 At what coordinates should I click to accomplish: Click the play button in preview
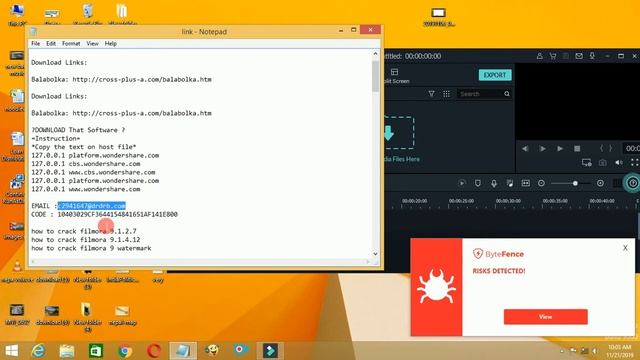542,149
